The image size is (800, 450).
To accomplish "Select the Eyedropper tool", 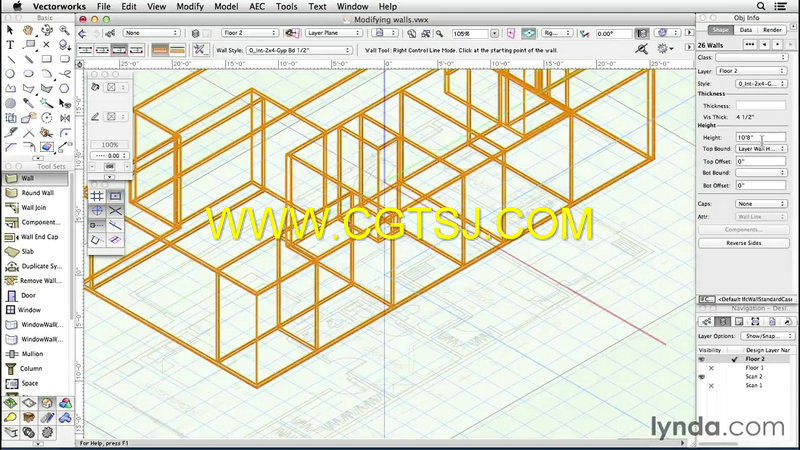I will 28,104.
